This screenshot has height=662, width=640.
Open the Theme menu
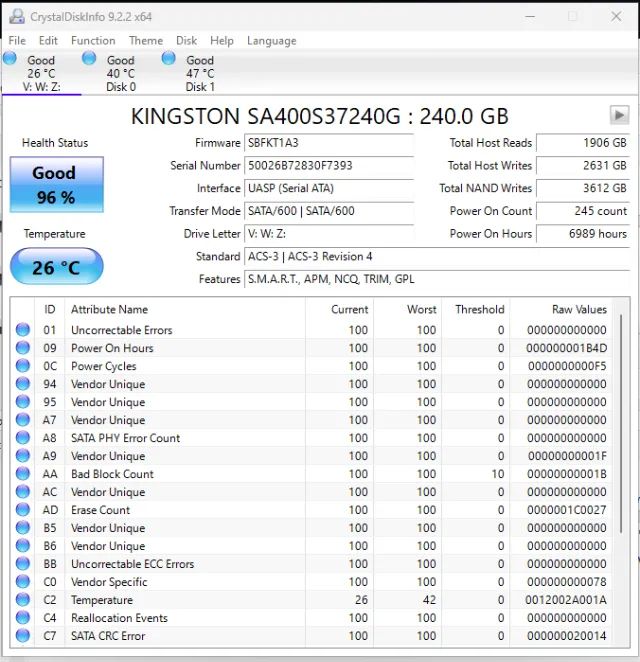pyautogui.click(x=146, y=41)
